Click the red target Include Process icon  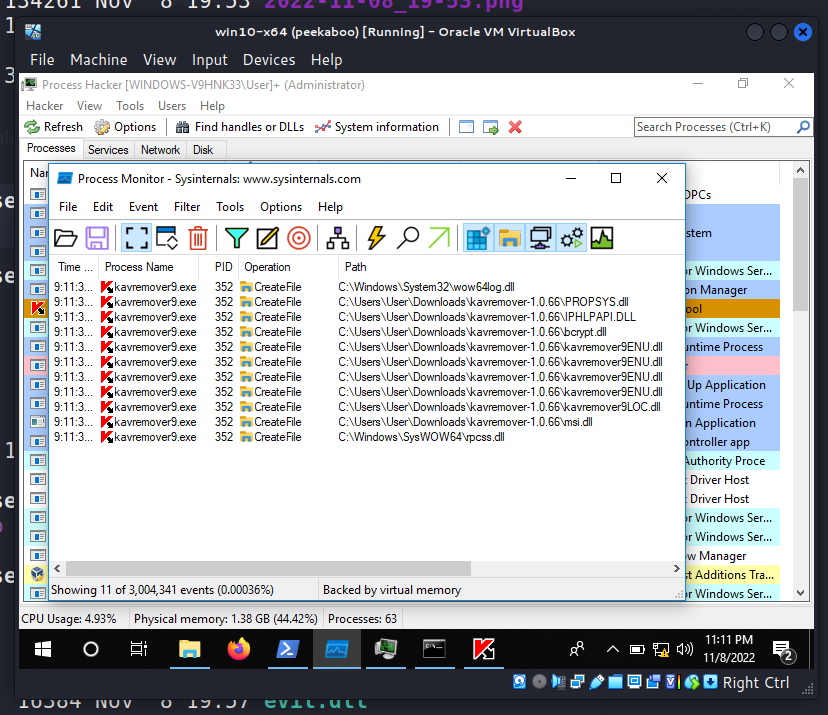pos(299,238)
